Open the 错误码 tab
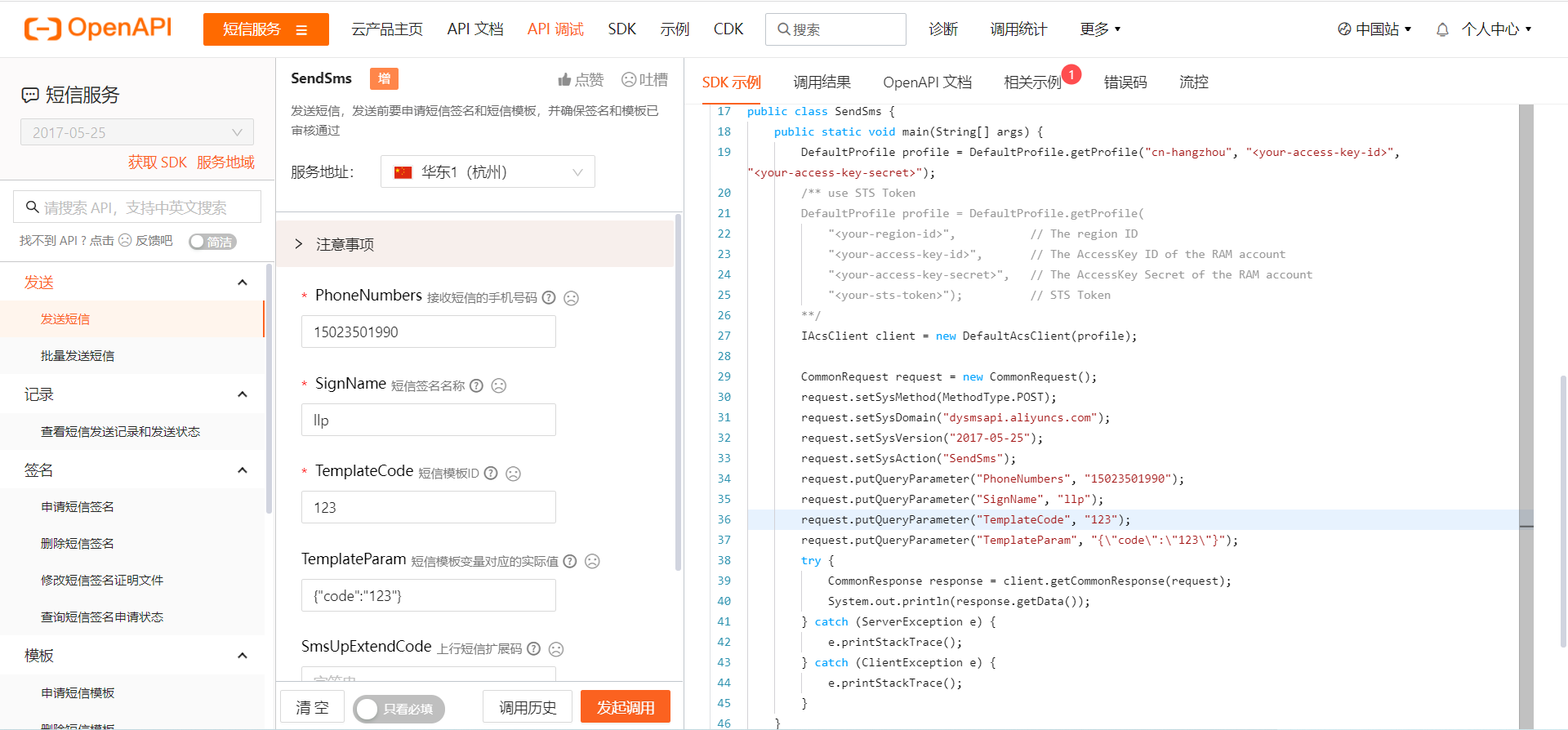This screenshot has height=730, width=1568. pyautogui.click(x=1125, y=82)
